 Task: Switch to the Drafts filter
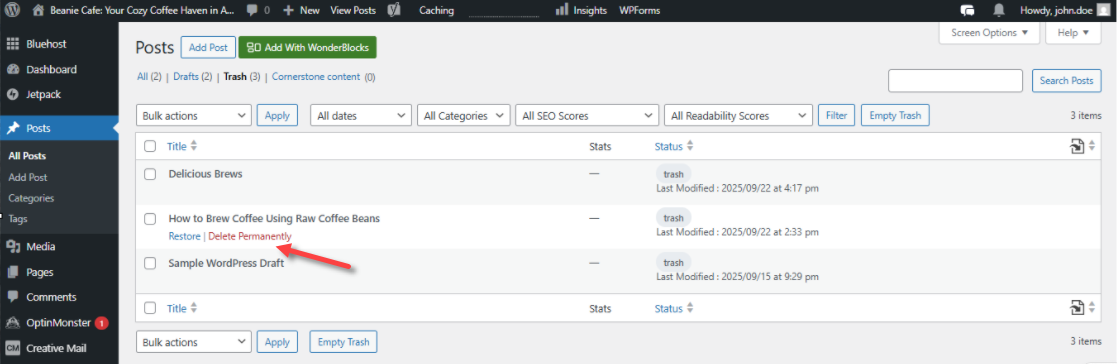186,76
